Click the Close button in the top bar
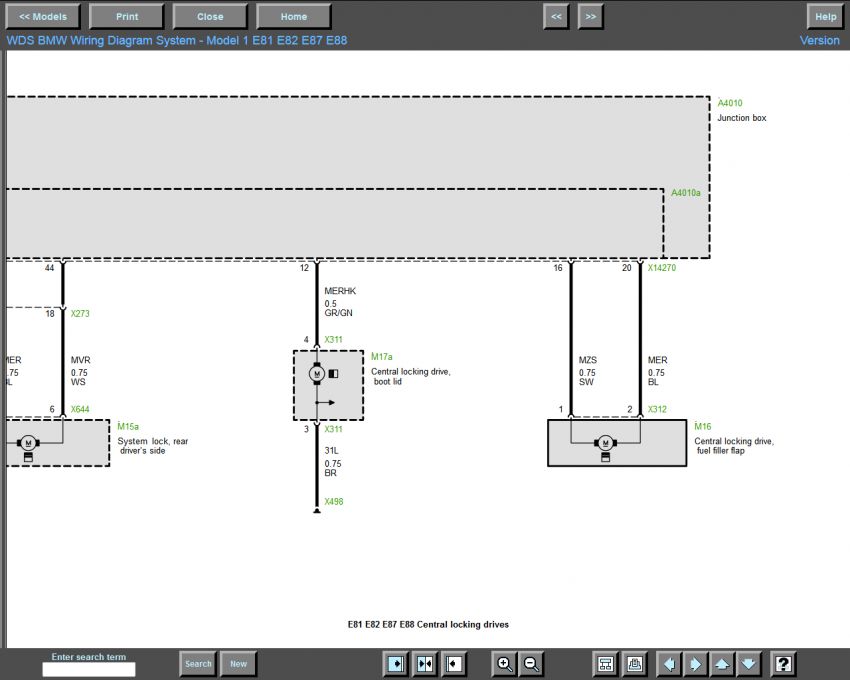850x680 pixels. pos(210,17)
